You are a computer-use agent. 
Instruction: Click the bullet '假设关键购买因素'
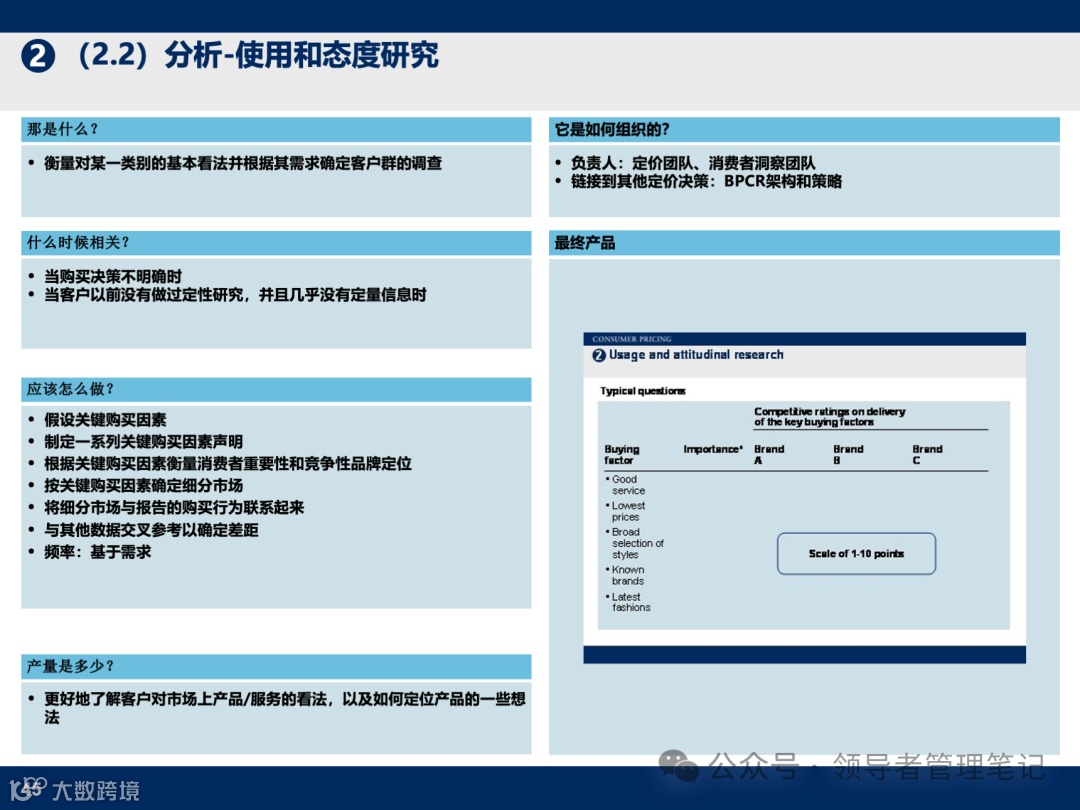(105, 420)
